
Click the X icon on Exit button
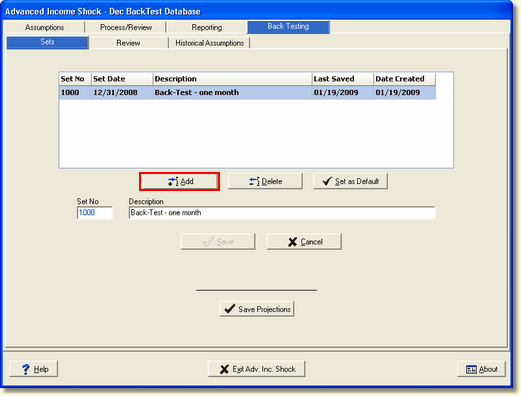[224, 369]
